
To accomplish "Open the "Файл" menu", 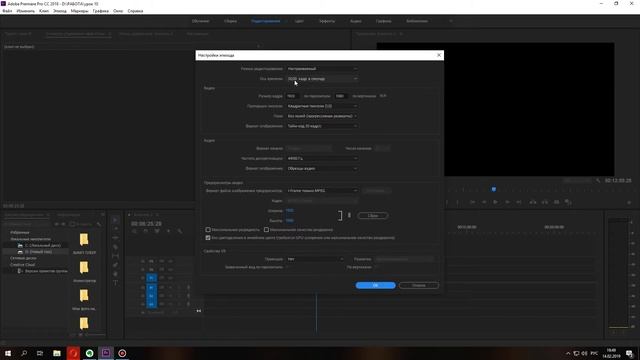I will tap(7, 11).
